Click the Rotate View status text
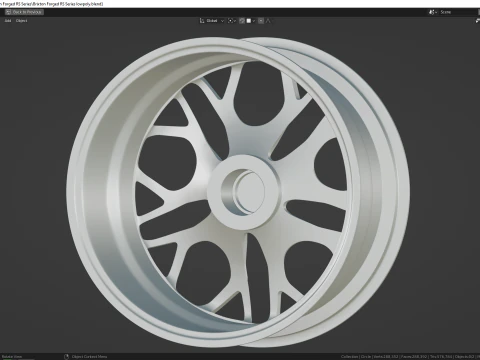480x360 pixels. click(12, 357)
